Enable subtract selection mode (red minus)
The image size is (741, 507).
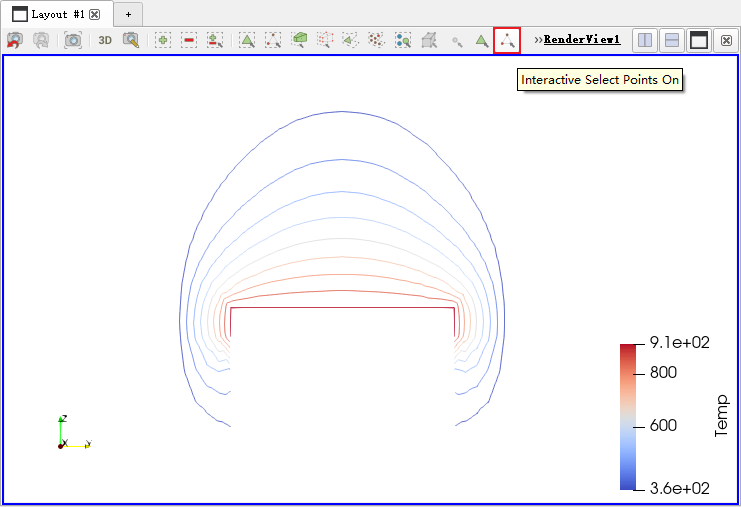(x=188, y=40)
